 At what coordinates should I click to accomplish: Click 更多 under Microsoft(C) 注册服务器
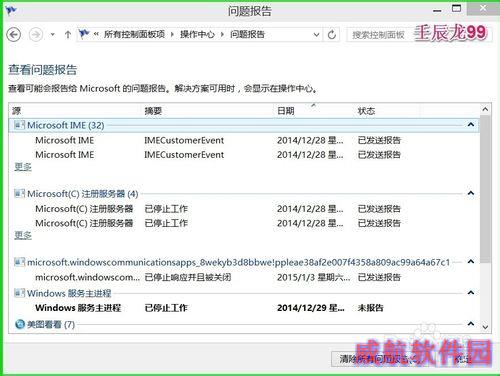(x=23, y=235)
